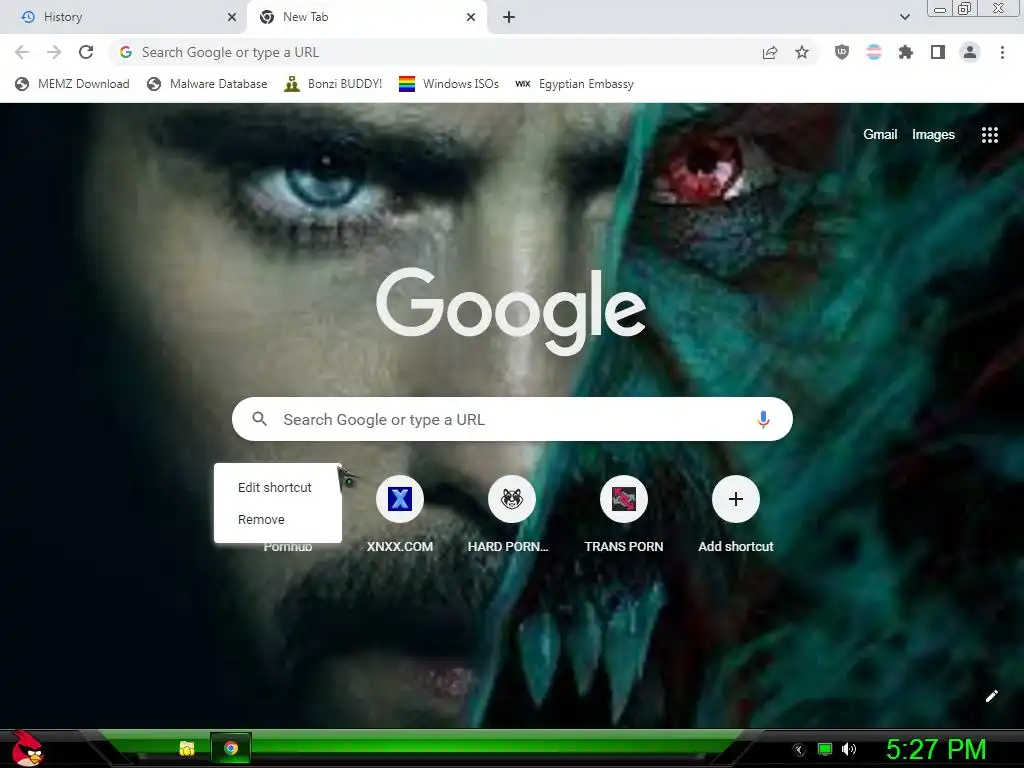The height and width of the screenshot is (768, 1024).
Task: Bookmark this tab with the star icon
Action: coord(802,52)
